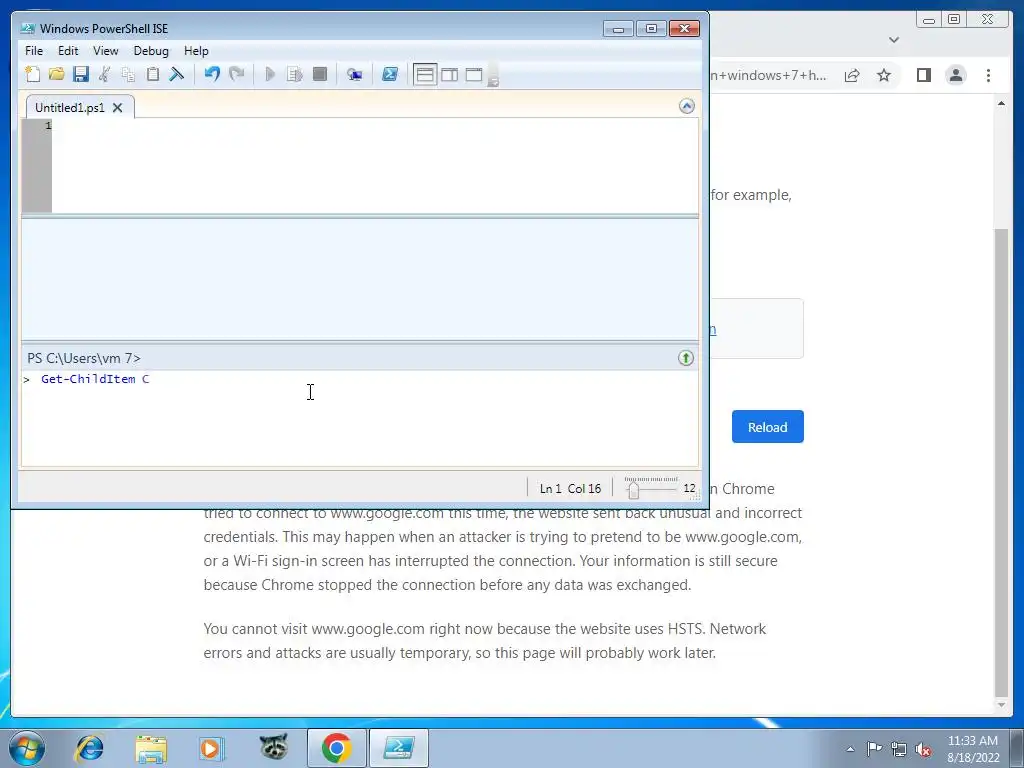The width and height of the screenshot is (1024, 768).
Task: Share this page via Chrome's share icon
Action: tap(852, 75)
